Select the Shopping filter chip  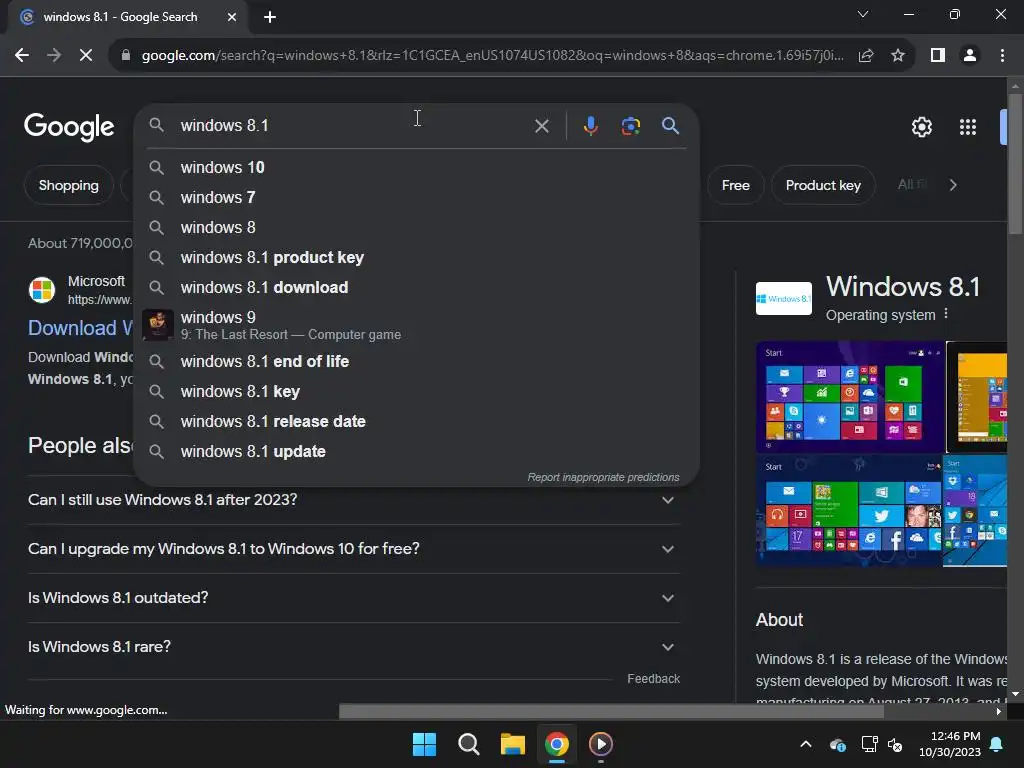point(69,185)
